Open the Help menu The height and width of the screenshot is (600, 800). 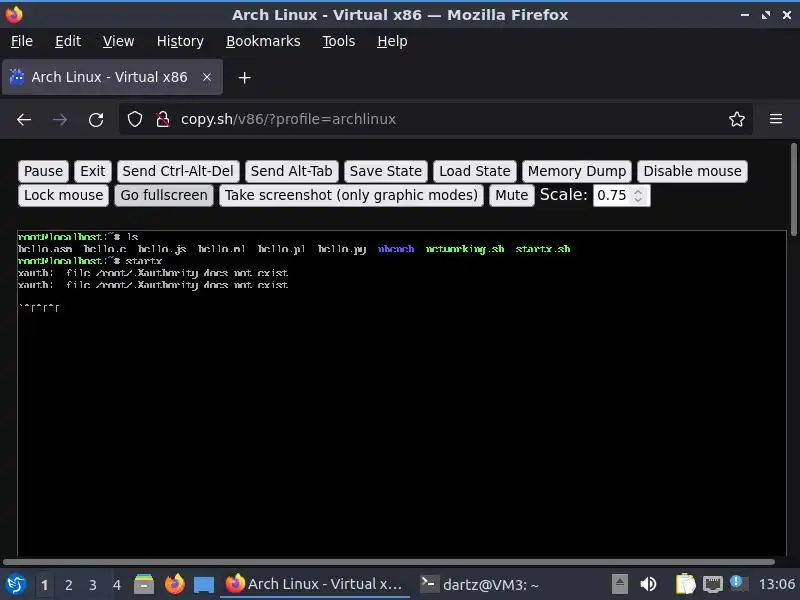click(x=392, y=41)
